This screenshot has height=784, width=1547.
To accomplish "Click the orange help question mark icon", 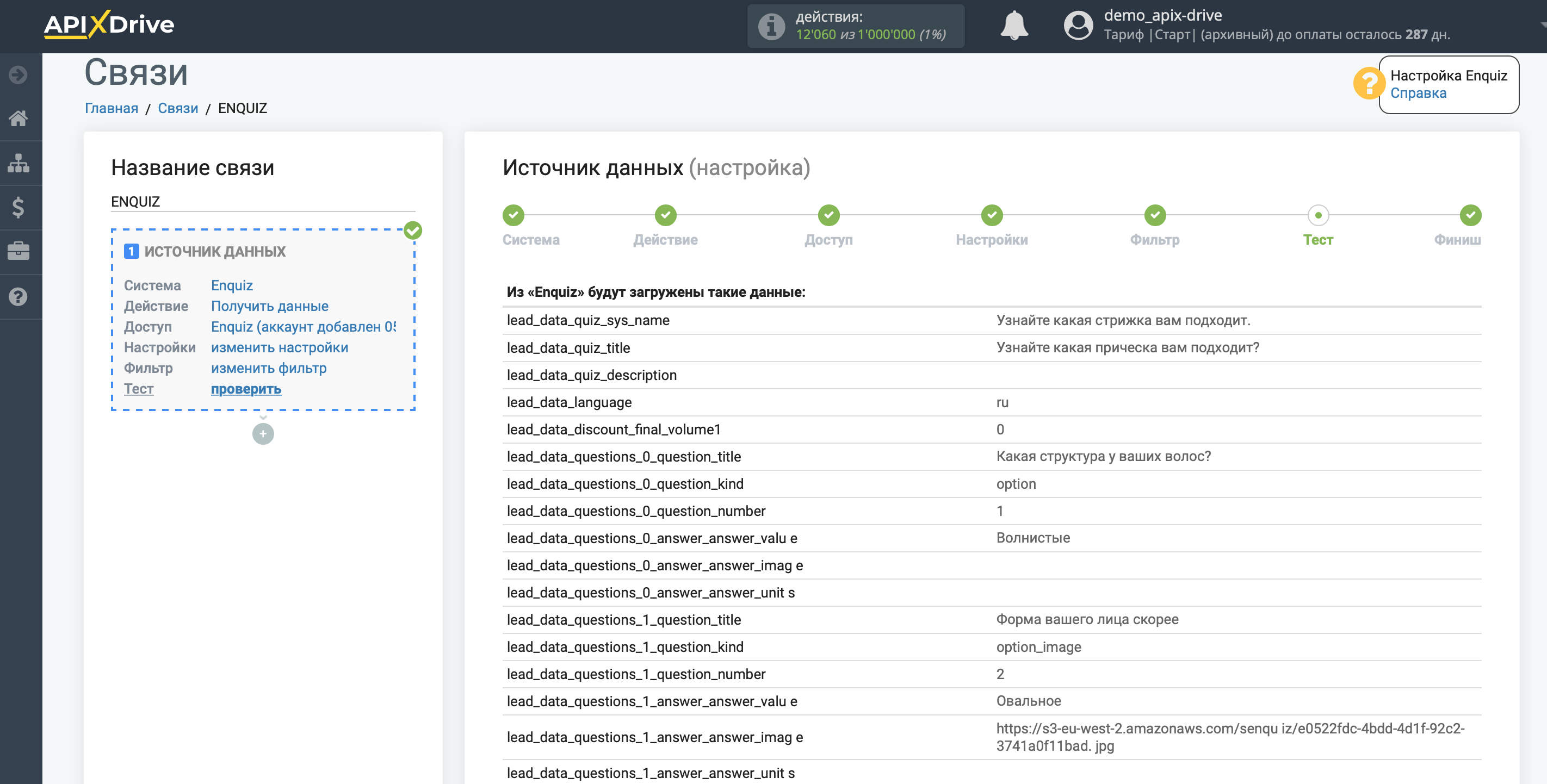I will 1368,83.
